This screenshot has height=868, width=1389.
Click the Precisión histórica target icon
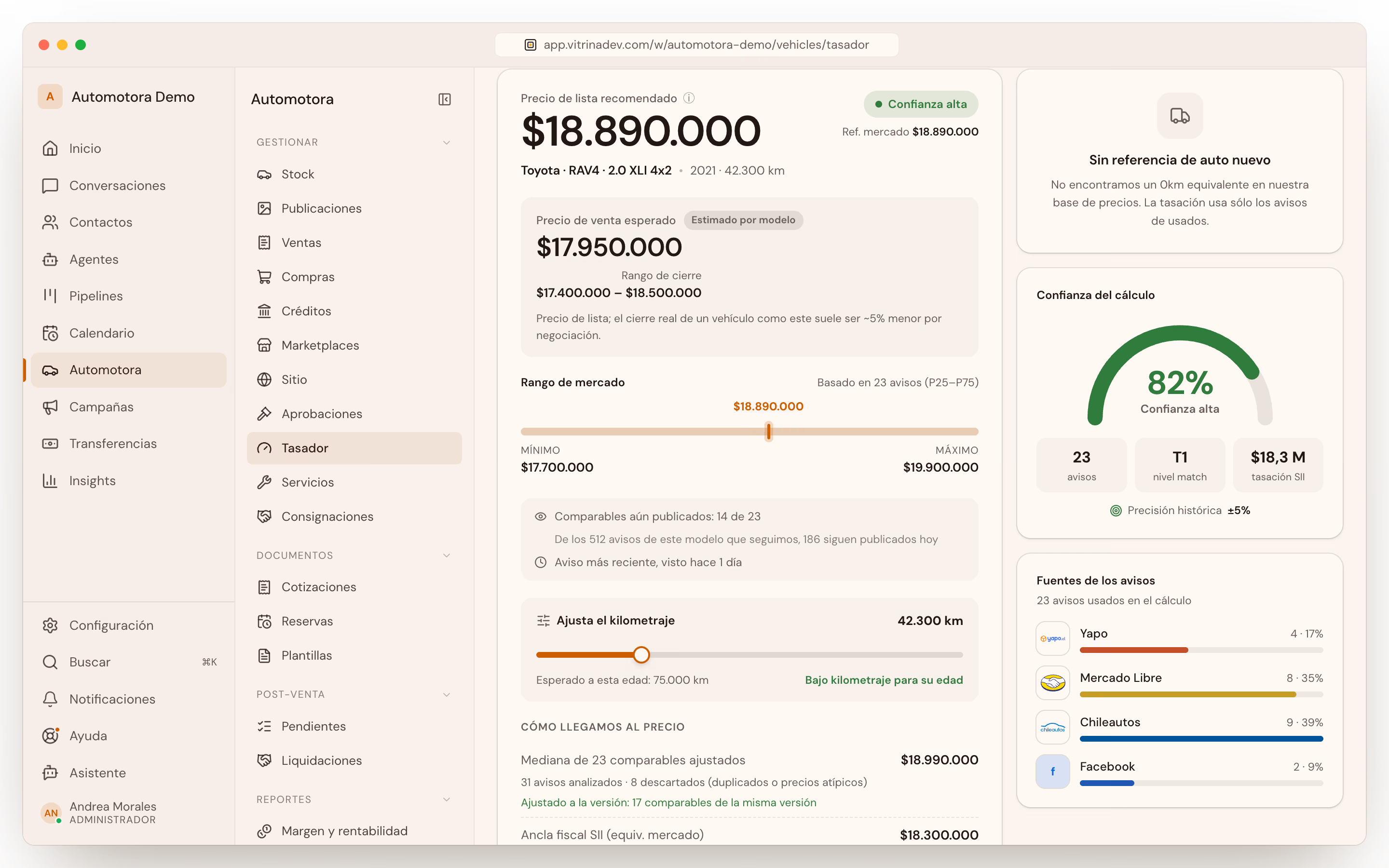1115,511
